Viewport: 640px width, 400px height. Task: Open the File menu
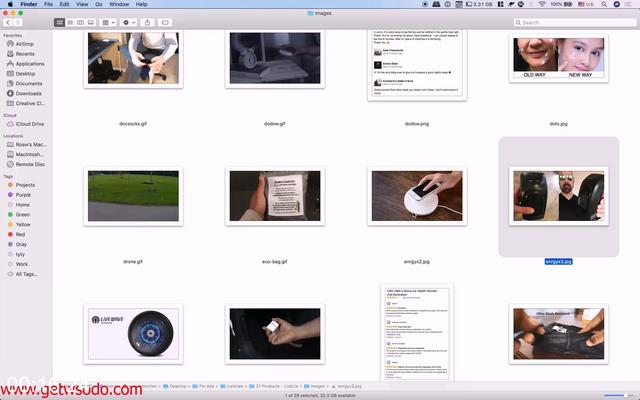tap(48, 4)
